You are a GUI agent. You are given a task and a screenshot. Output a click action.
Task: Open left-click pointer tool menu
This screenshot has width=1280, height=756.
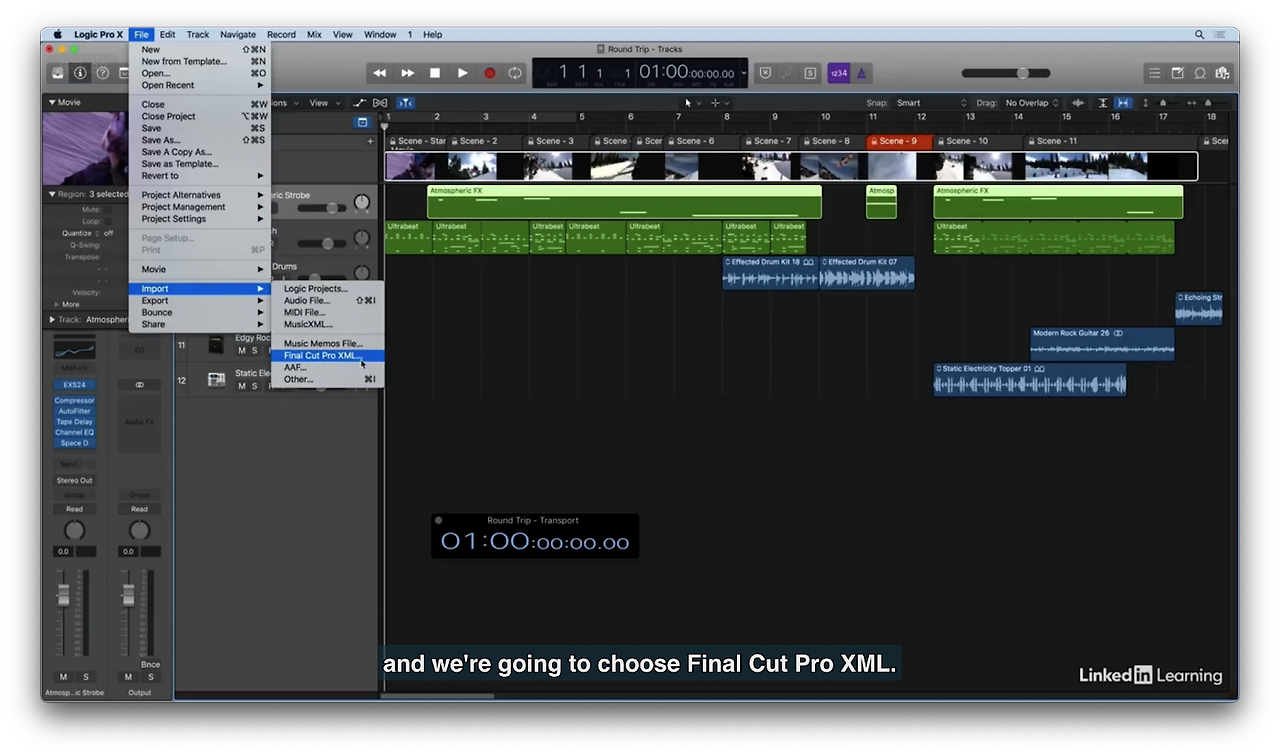(693, 103)
